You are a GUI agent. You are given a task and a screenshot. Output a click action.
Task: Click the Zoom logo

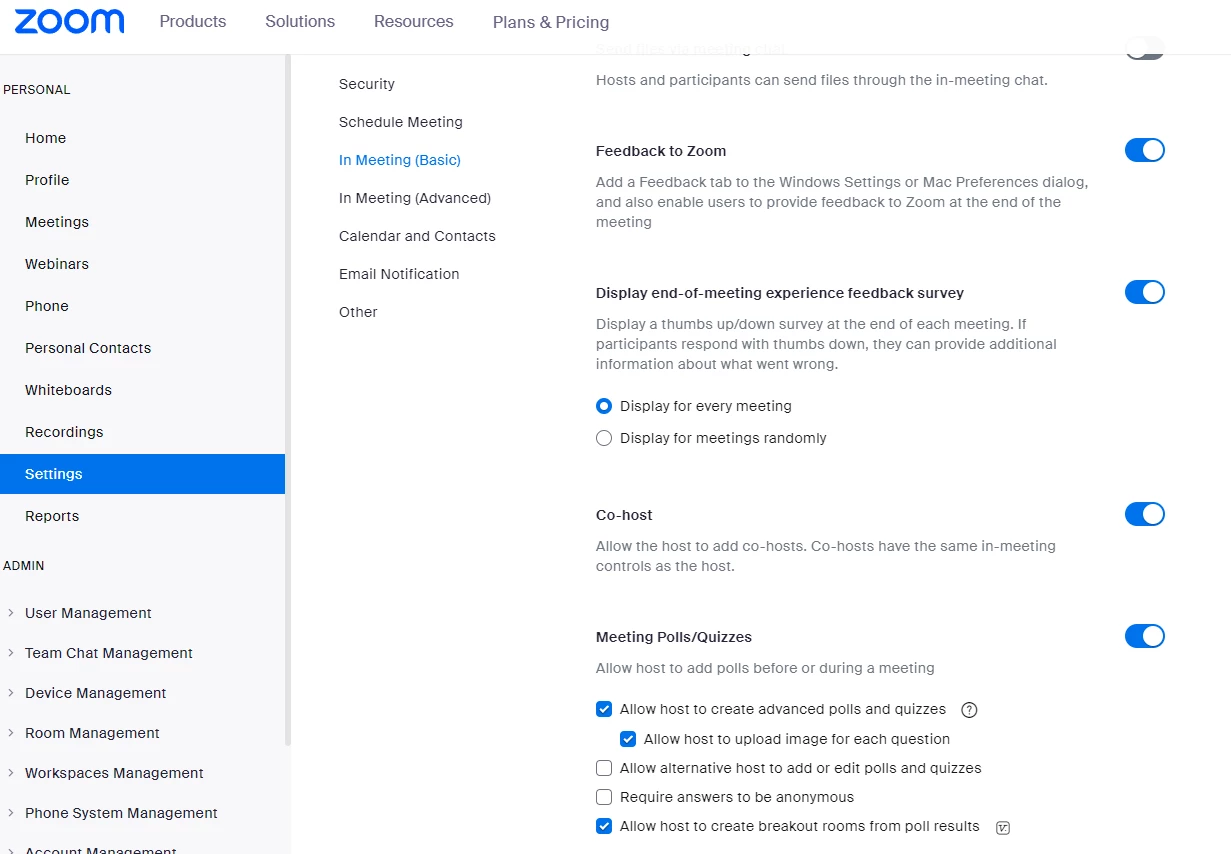pos(69,22)
